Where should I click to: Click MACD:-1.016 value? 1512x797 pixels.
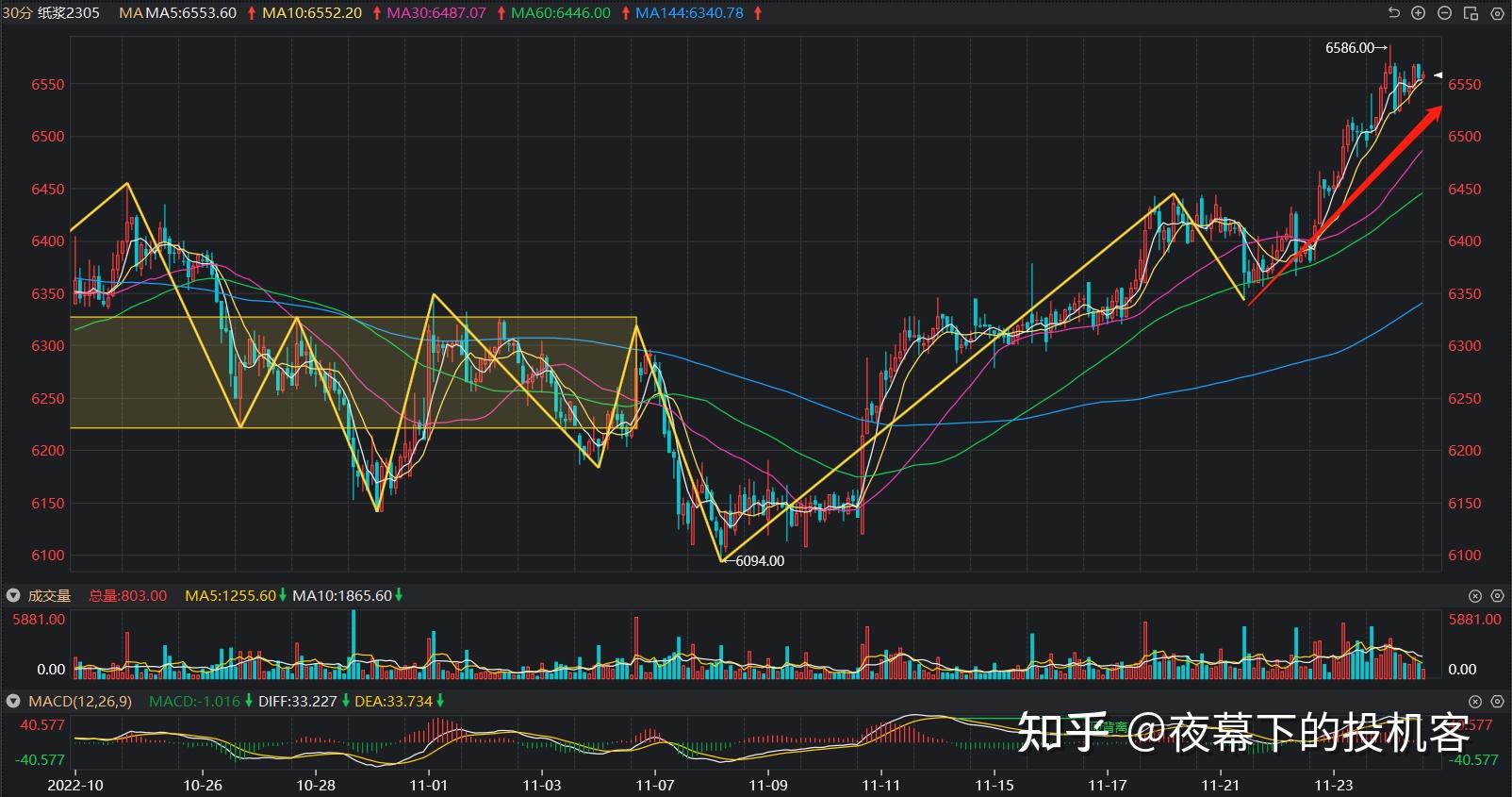pos(195,702)
